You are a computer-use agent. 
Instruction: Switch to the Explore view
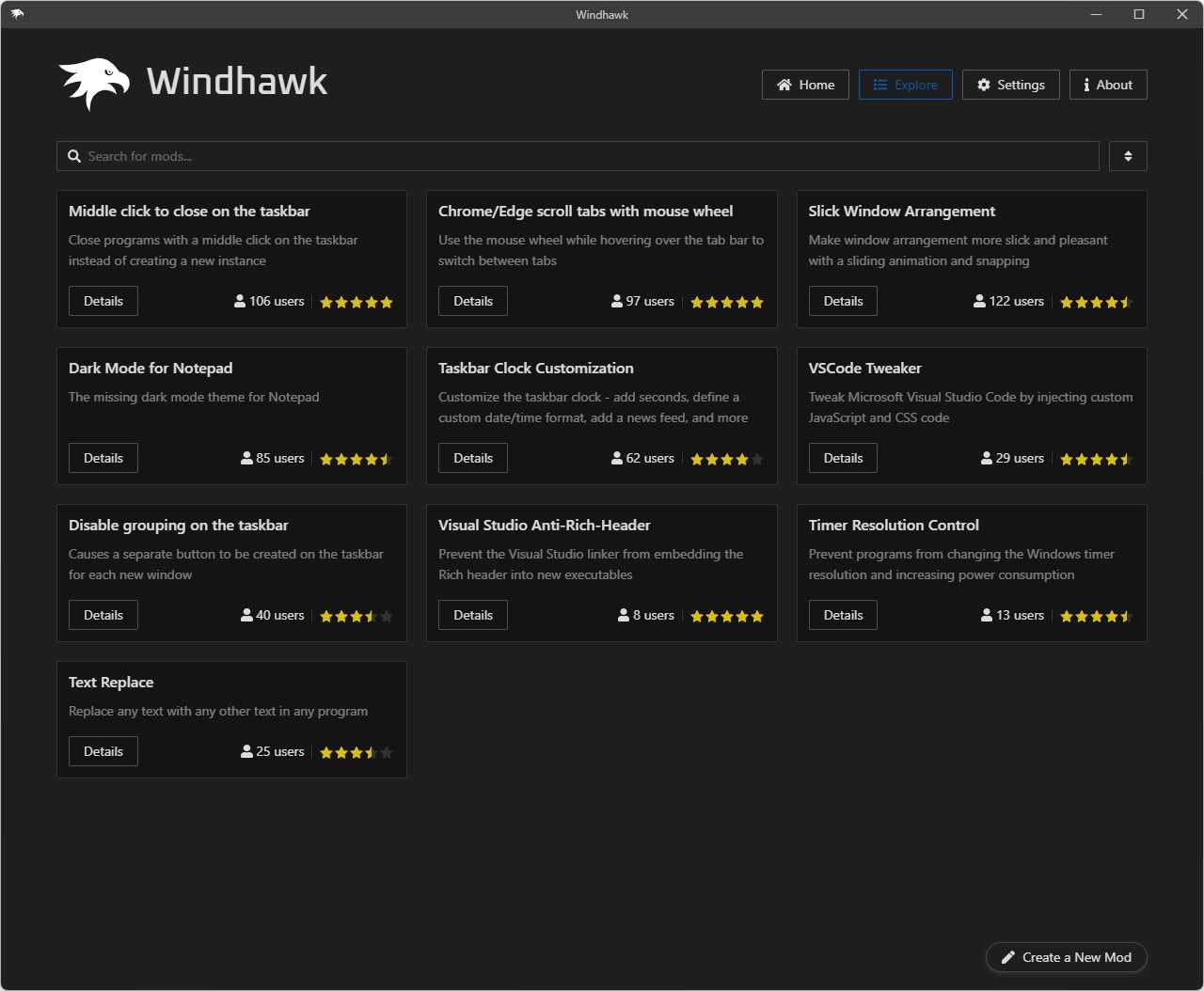[x=905, y=85]
